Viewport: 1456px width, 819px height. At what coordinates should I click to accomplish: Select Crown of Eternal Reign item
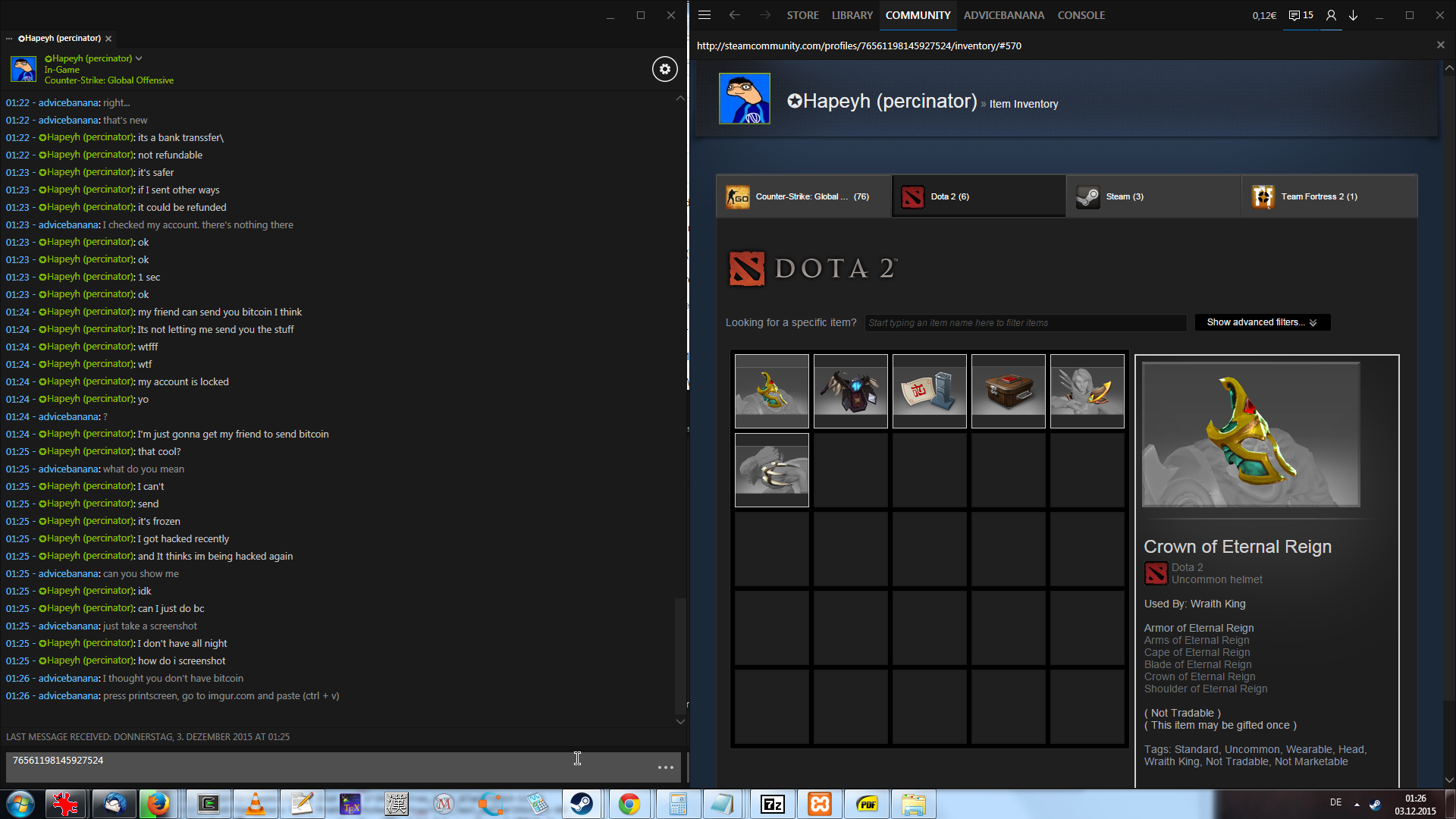(x=771, y=391)
